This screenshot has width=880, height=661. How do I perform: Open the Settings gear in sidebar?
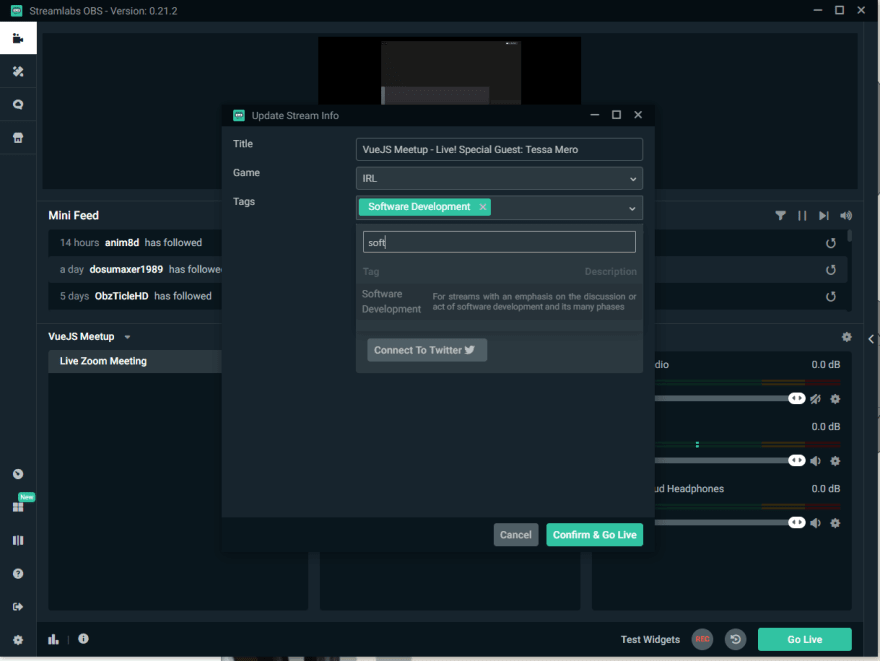tap(18, 640)
